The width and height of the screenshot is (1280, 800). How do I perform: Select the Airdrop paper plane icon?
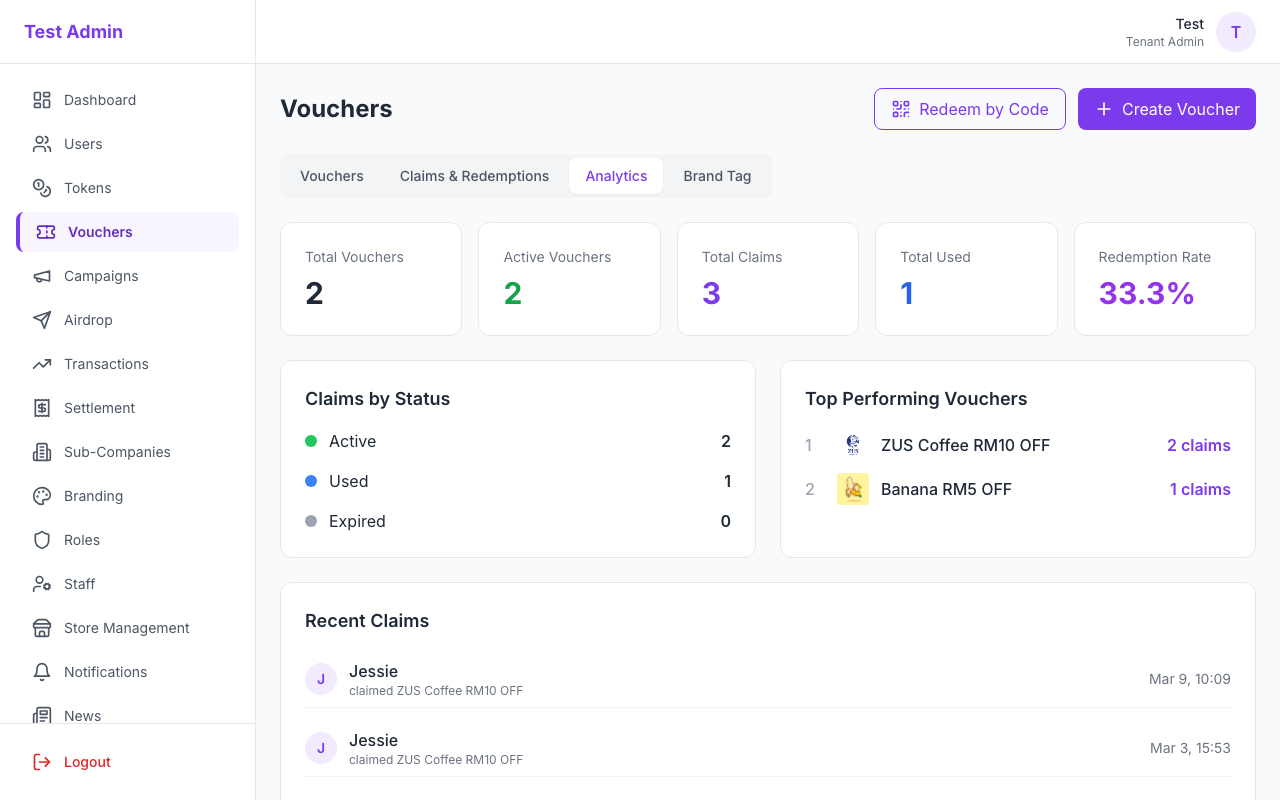point(41,320)
